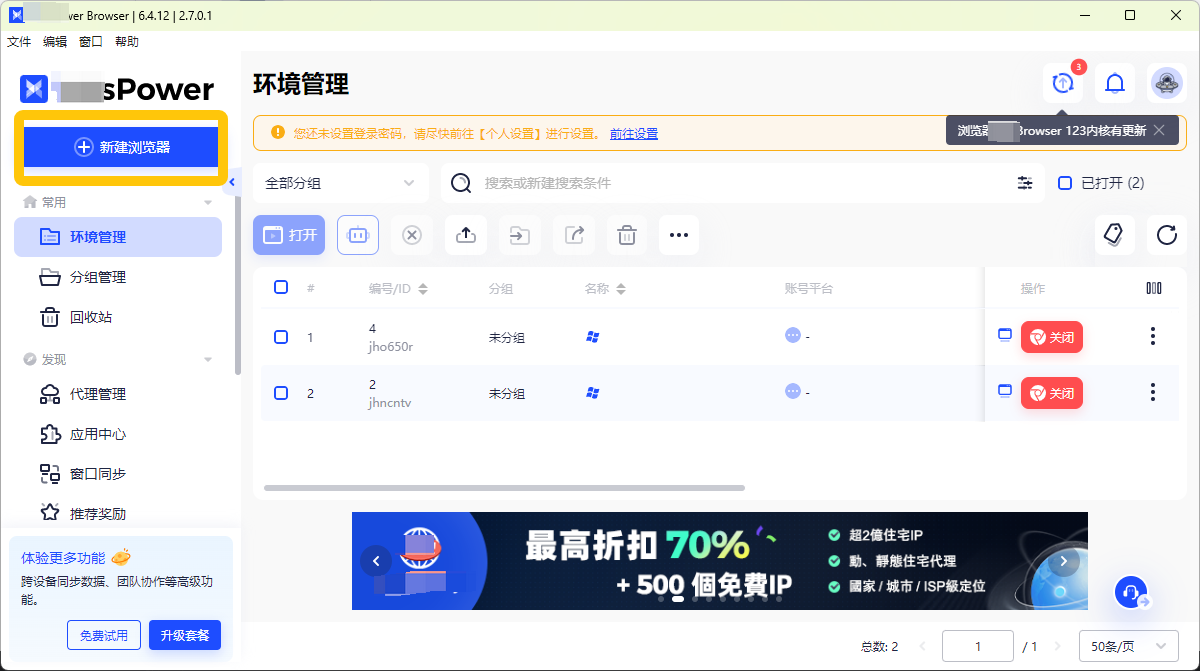Open the tag label icon
1200x671 pixels.
click(1114, 235)
